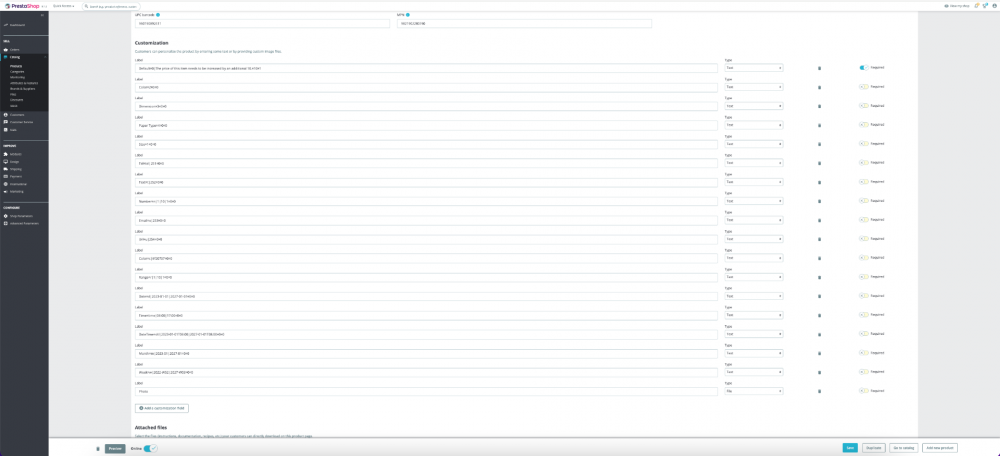Click the Preview button
The image size is (1000, 456).
click(115, 448)
